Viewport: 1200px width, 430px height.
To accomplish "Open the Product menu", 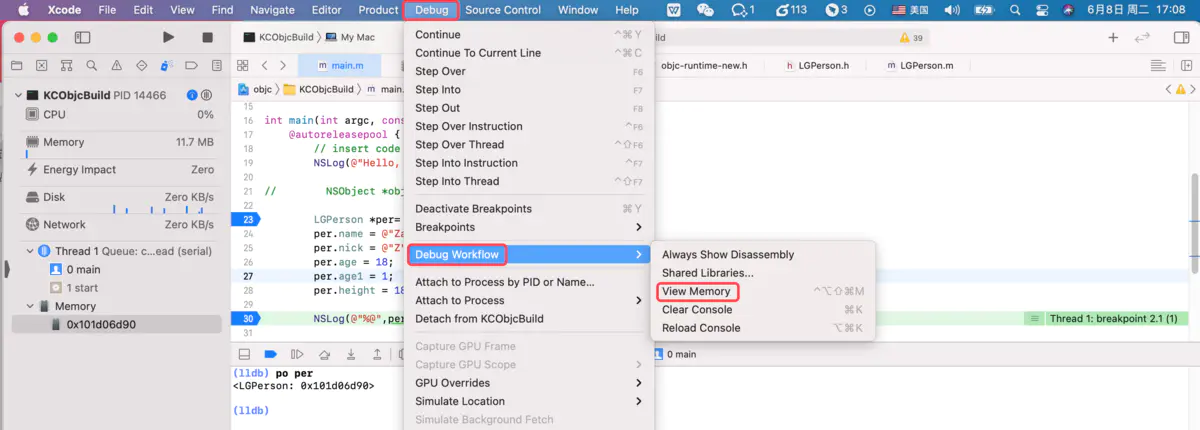I will pyautogui.click(x=378, y=10).
